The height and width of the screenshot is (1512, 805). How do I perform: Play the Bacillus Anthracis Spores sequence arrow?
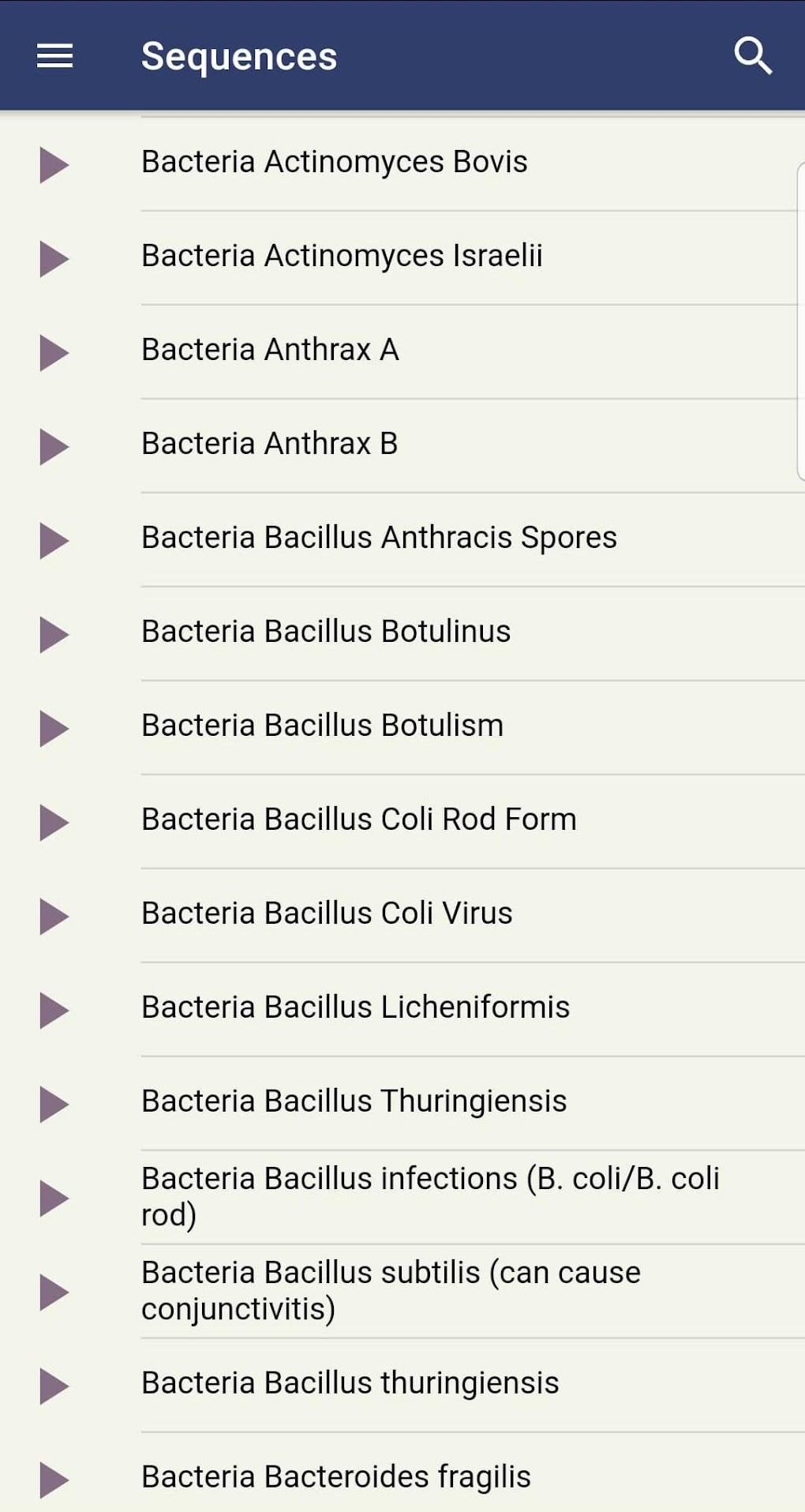(x=54, y=541)
